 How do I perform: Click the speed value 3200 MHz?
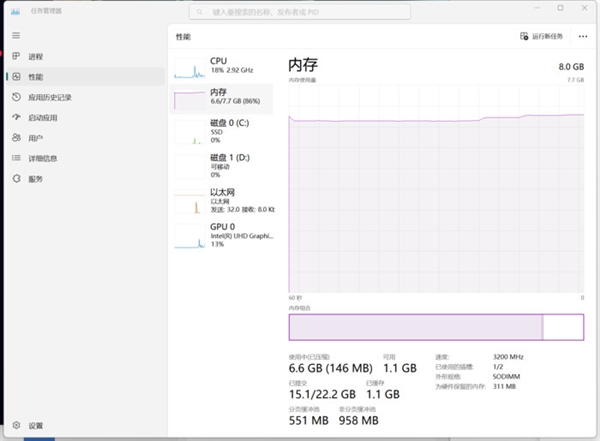[x=508, y=357]
